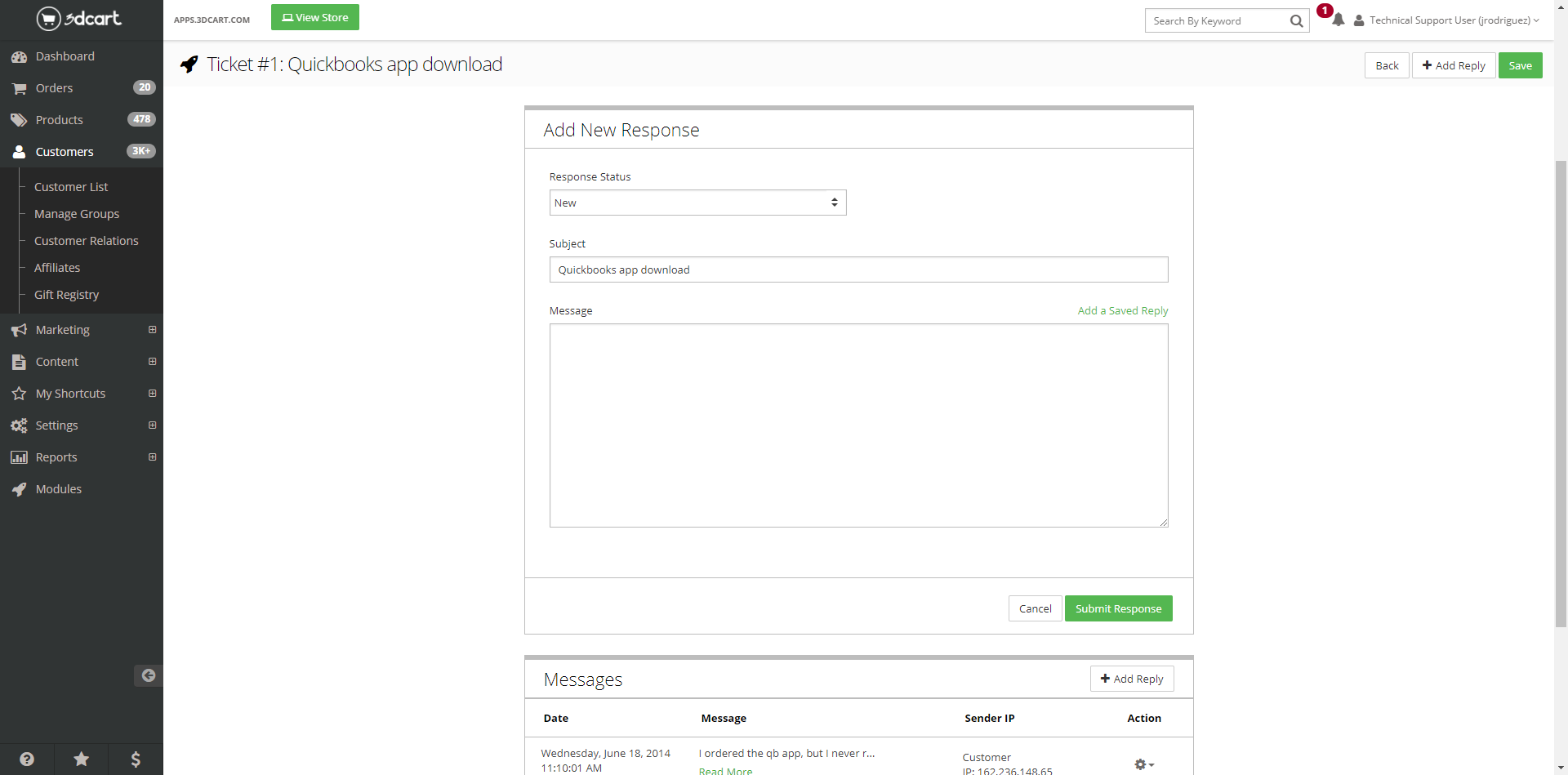Open the Response Status dropdown

point(697,203)
